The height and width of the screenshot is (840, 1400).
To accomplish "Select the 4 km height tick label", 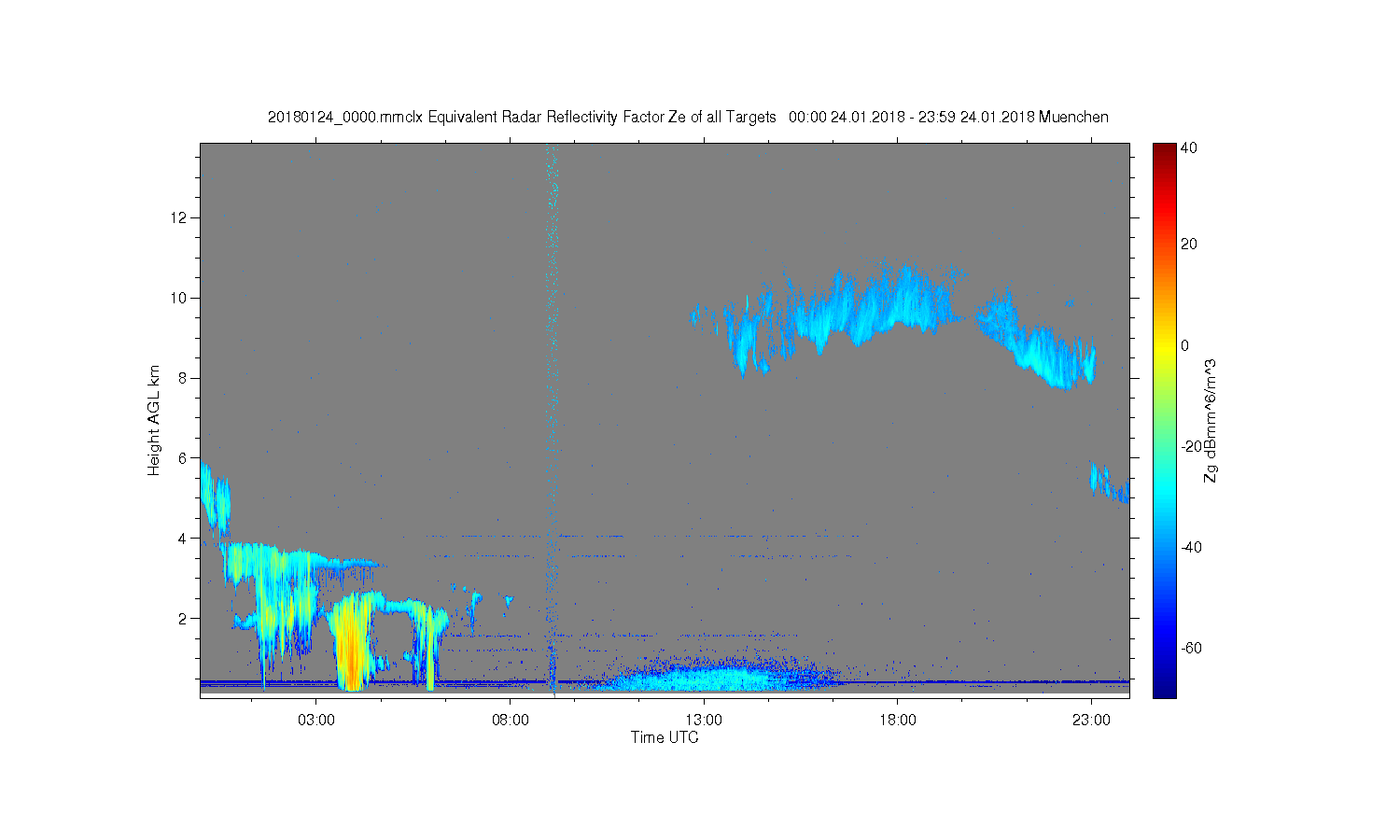I will tap(183, 538).
